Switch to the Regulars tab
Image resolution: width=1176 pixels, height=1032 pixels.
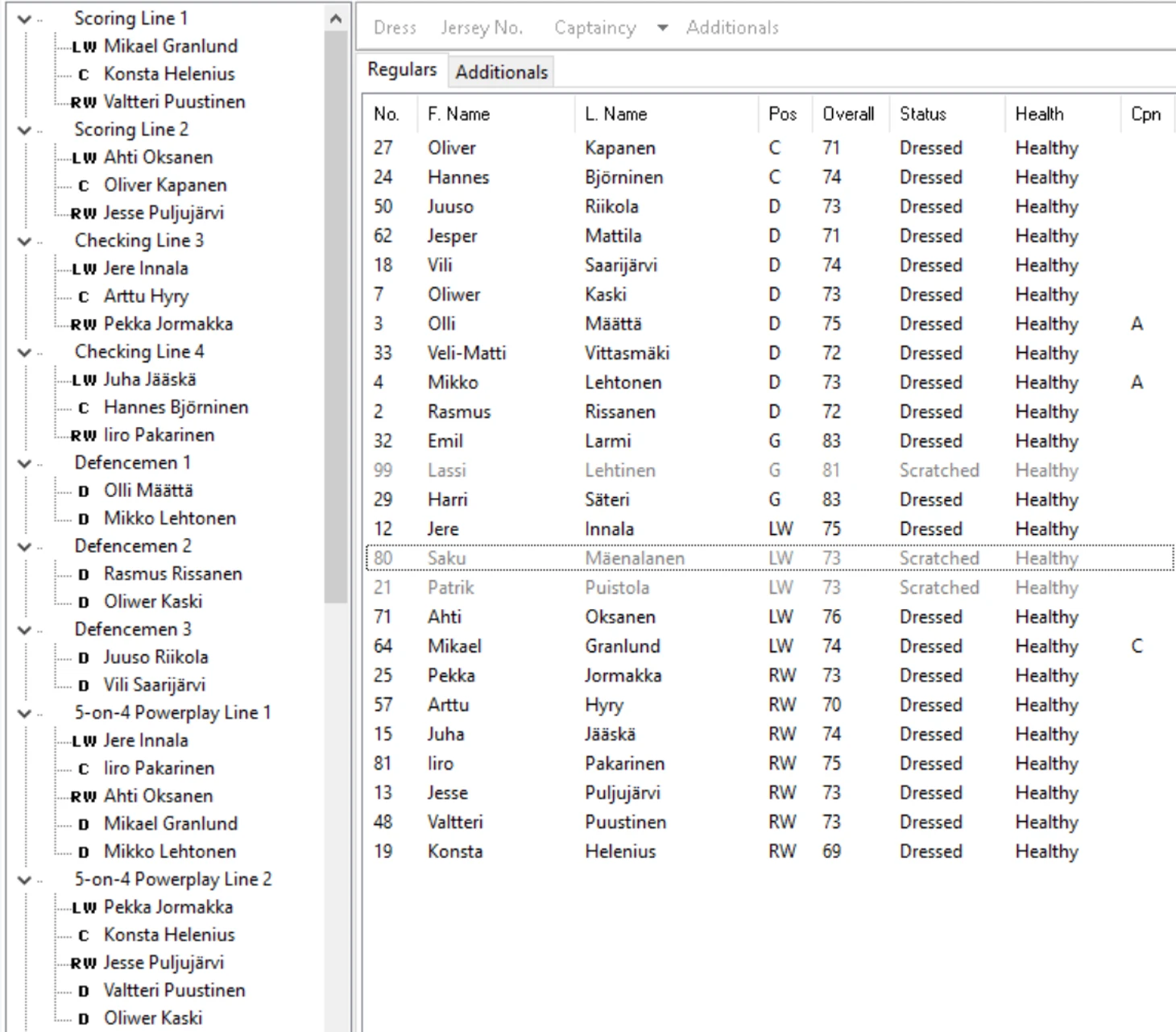tap(401, 70)
